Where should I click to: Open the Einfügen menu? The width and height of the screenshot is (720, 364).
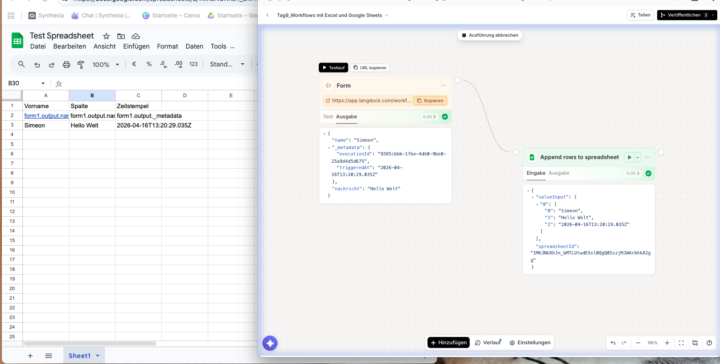point(136,46)
